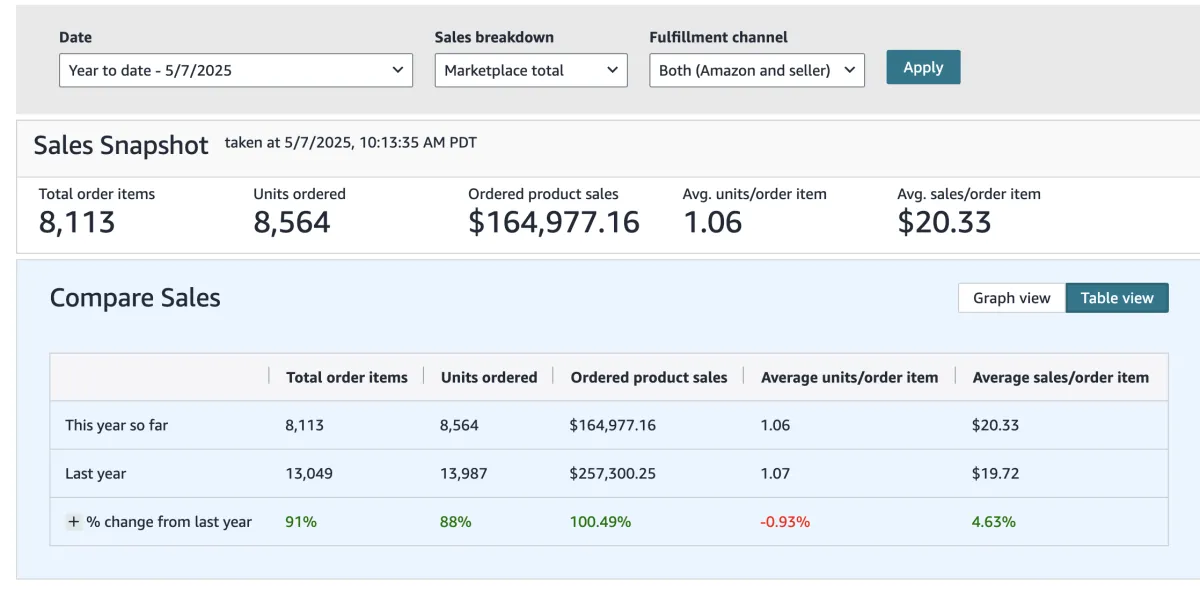Click the Average sales/order item column header
This screenshot has width=1200, height=601.
pyautogui.click(x=1060, y=377)
